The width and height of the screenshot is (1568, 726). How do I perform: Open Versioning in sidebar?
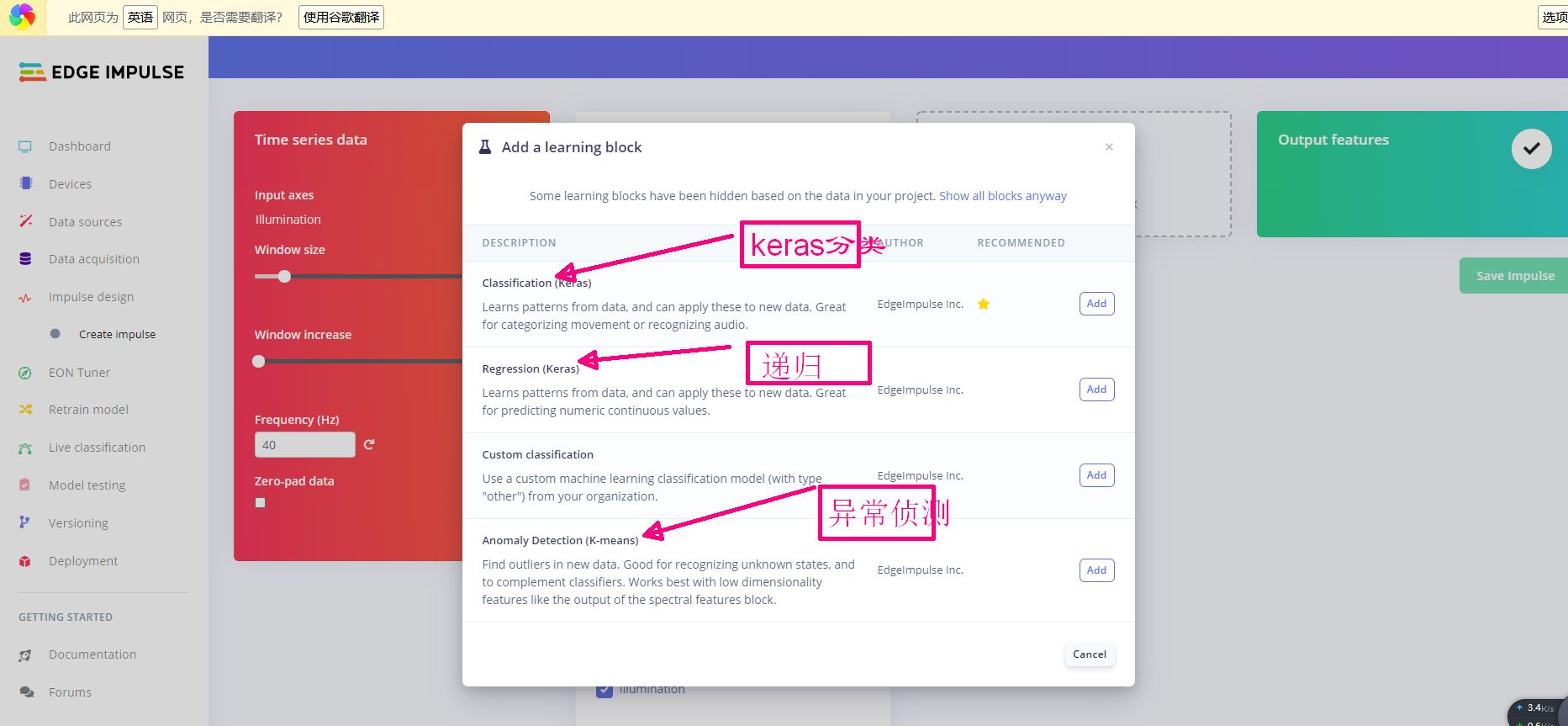click(x=78, y=523)
